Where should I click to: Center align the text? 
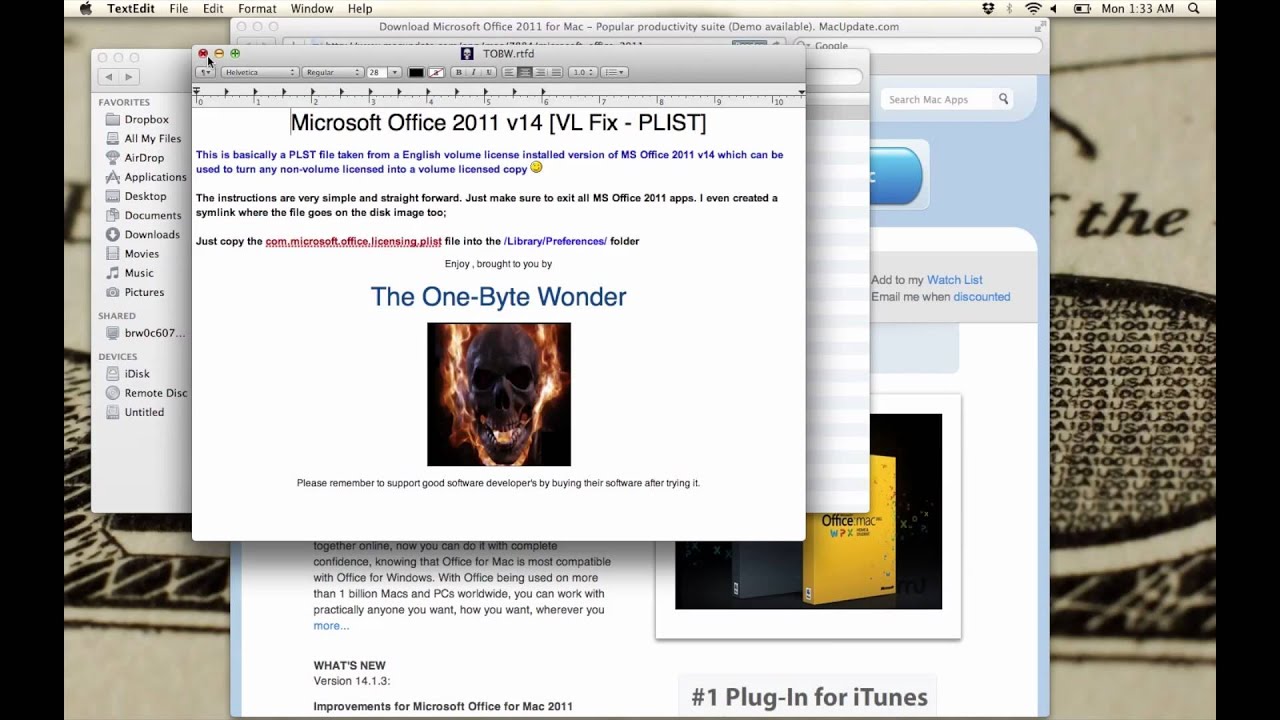tap(524, 72)
